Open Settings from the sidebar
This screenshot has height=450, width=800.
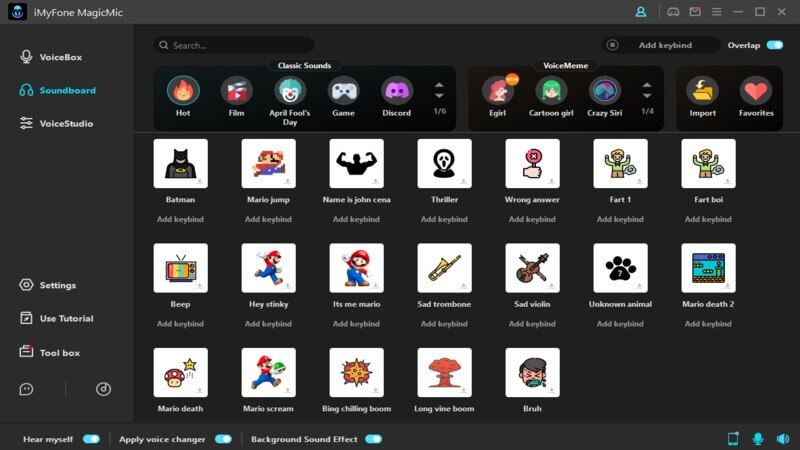47,285
